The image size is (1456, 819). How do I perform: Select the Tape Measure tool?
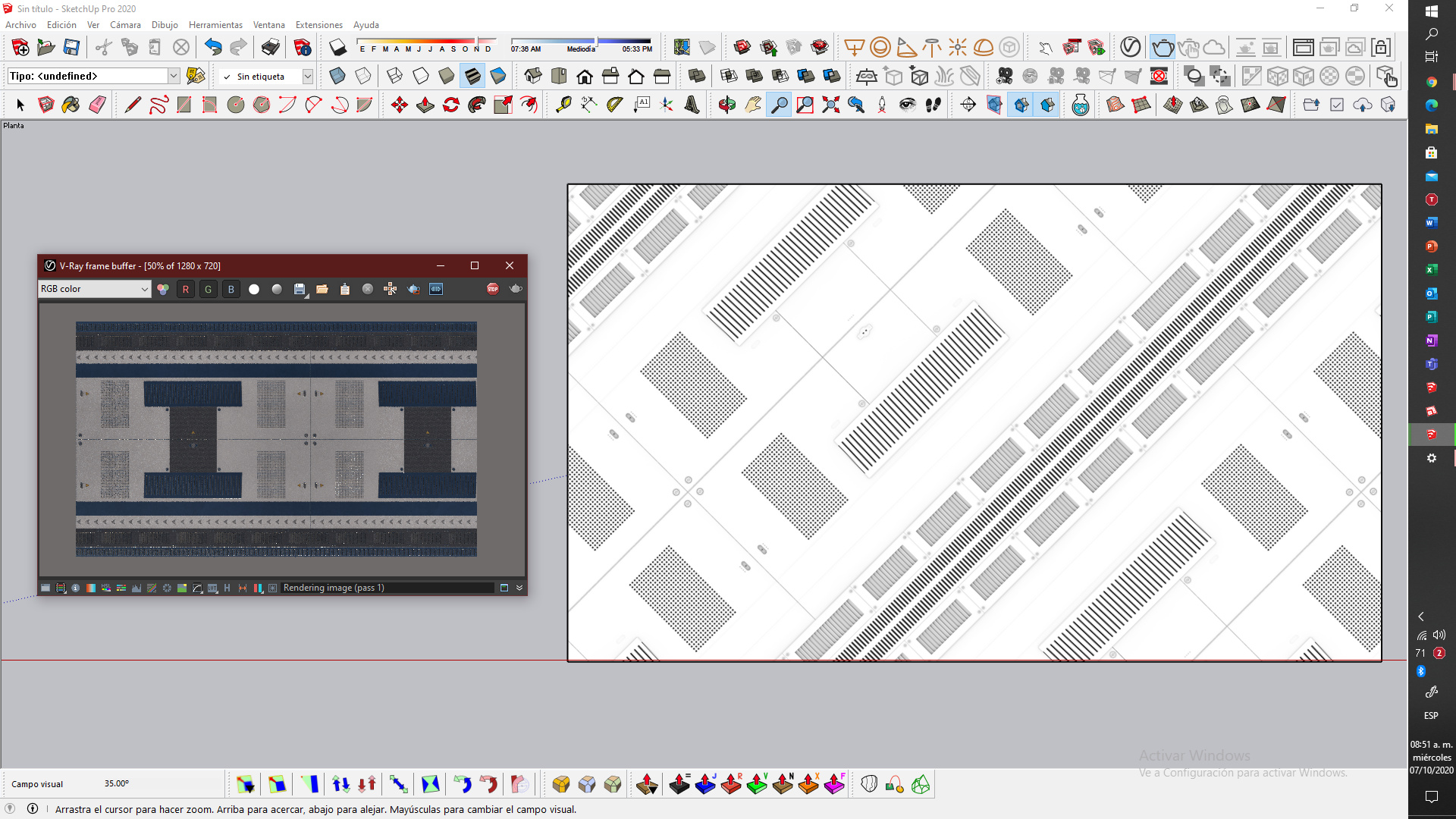563,105
